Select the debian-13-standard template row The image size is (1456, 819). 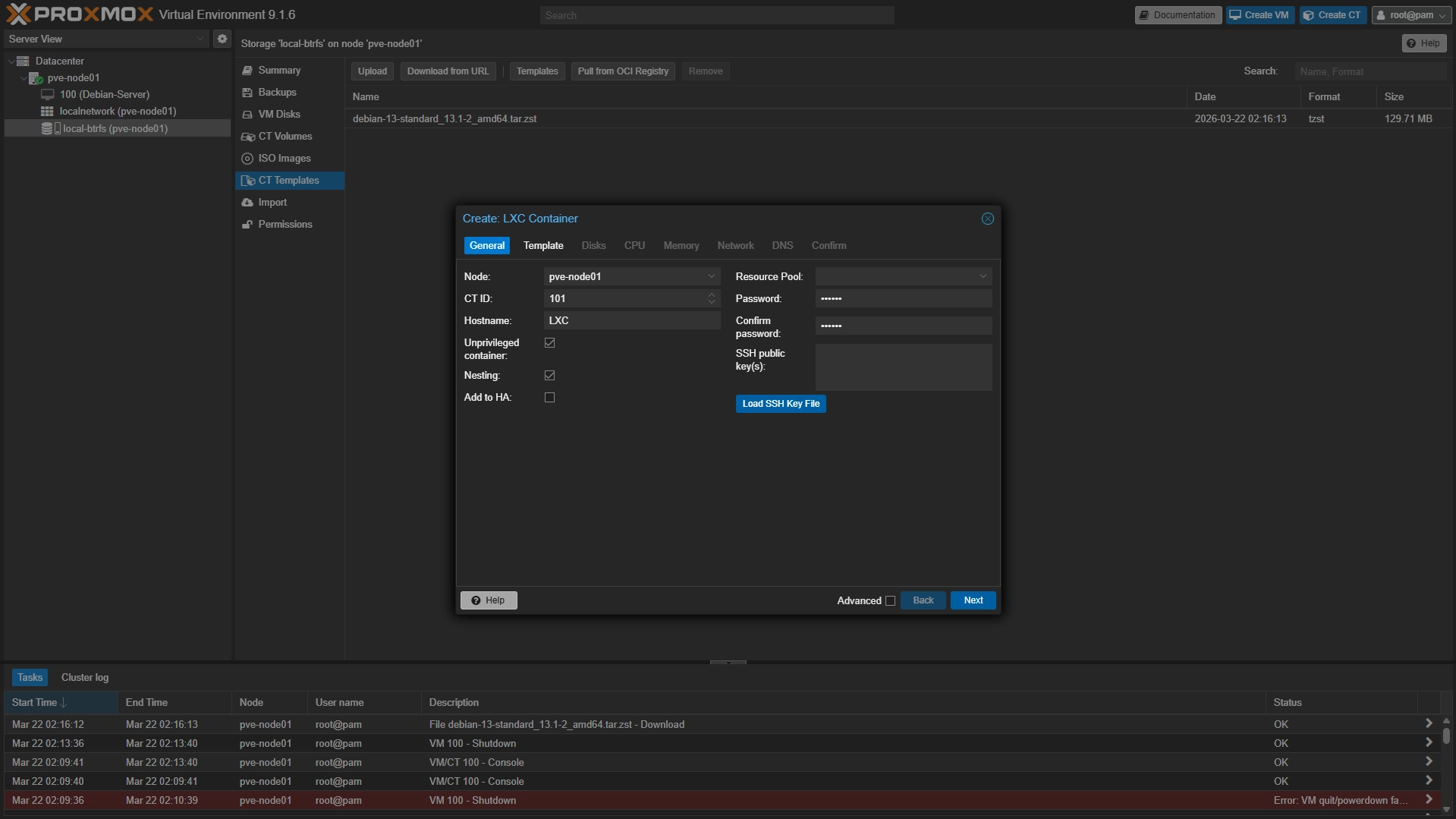[x=898, y=119]
